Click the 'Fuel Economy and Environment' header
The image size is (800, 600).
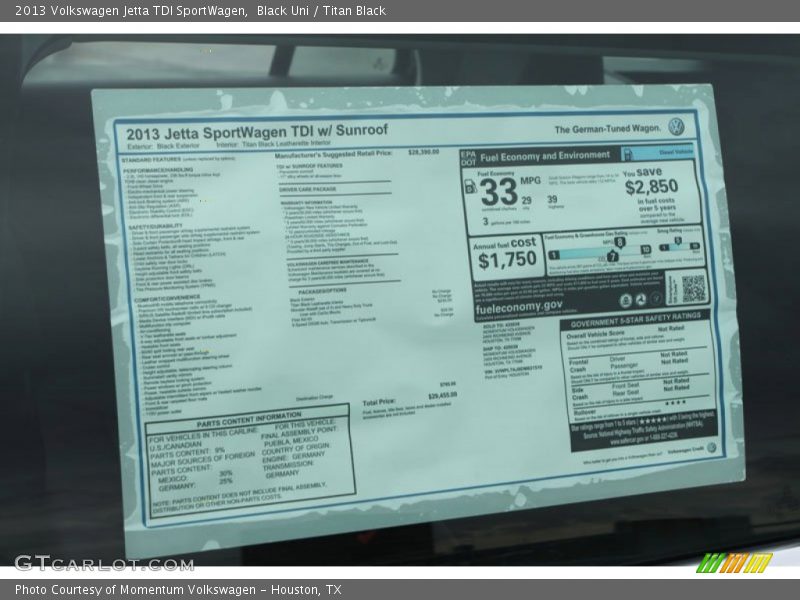pyautogui.click(x=545, y=156)
